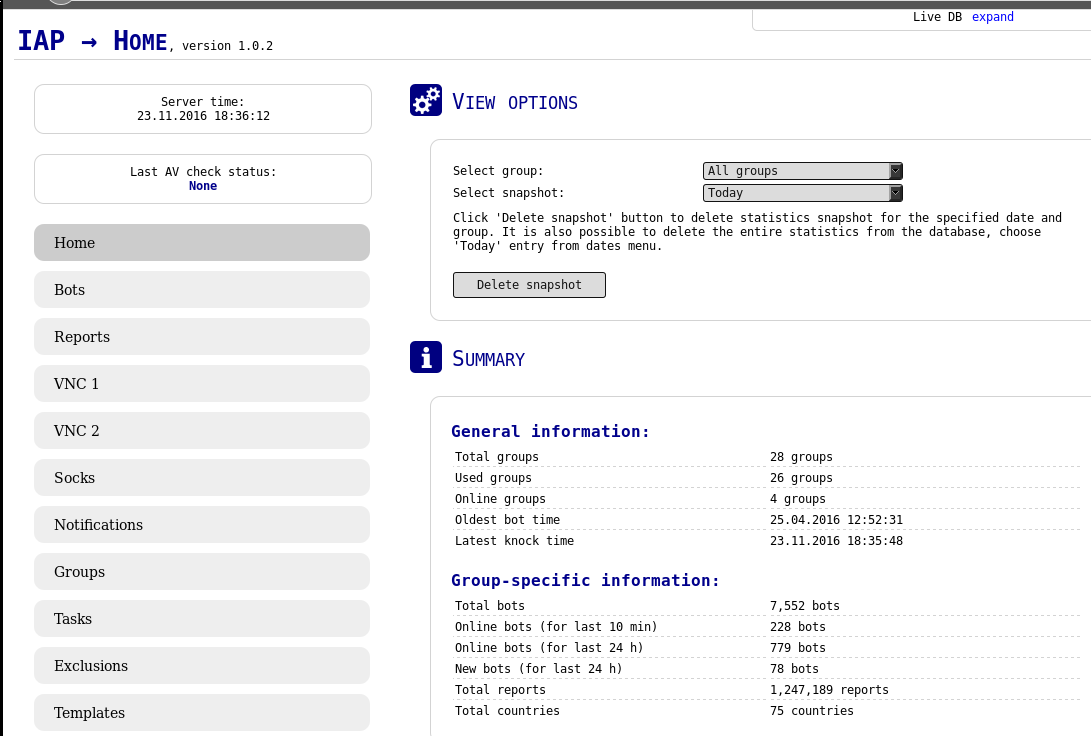Click the View Options gears icon
This screenshot has width=1091, height=736.
point(426,100)
